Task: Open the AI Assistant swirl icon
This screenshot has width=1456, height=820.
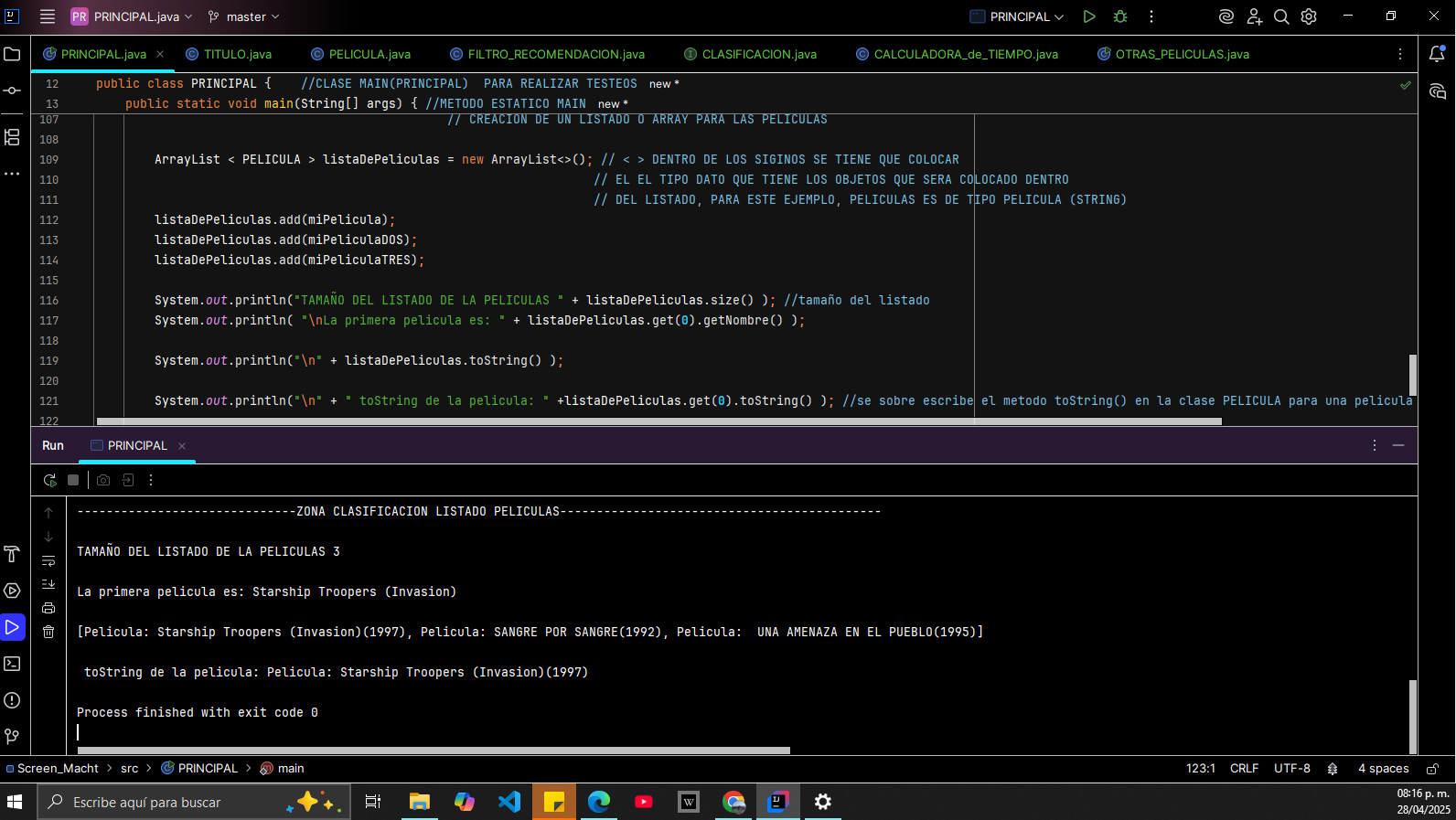Action: tap(1226, 16)
